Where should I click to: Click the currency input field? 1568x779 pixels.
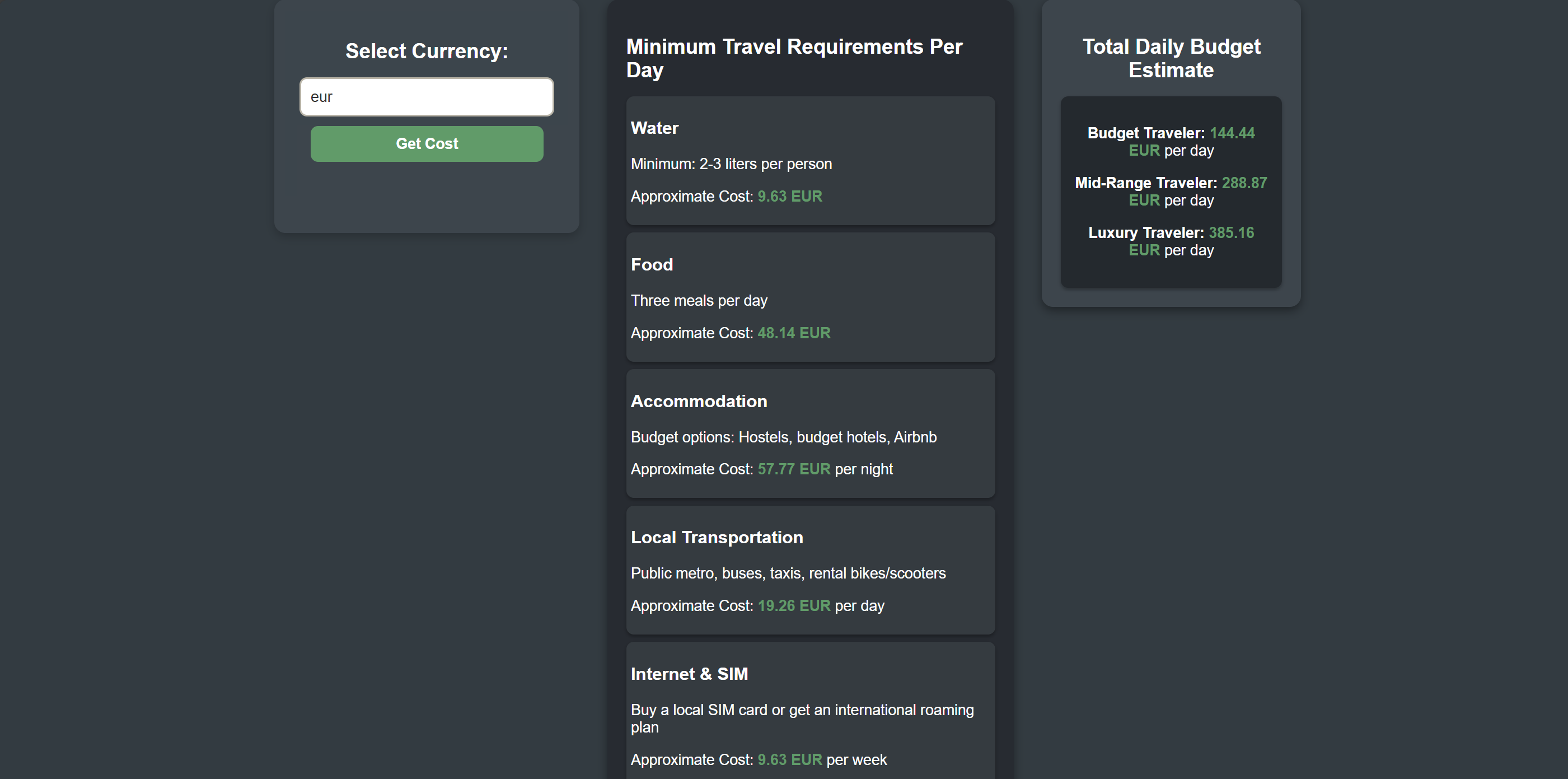point(426,97)
